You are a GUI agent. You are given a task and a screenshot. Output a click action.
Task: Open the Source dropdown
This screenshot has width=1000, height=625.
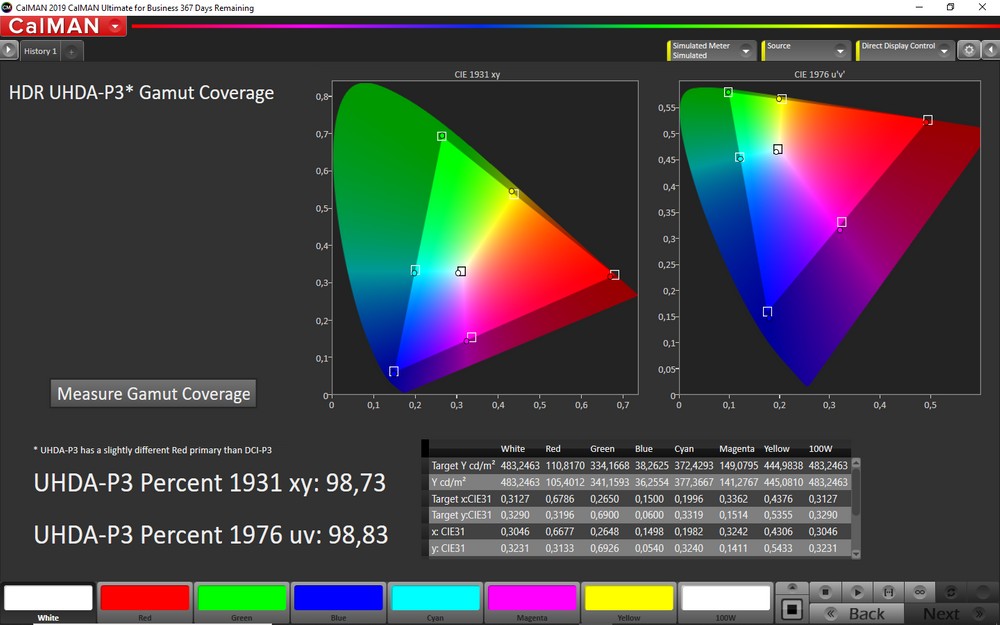[x=842, y=51]
